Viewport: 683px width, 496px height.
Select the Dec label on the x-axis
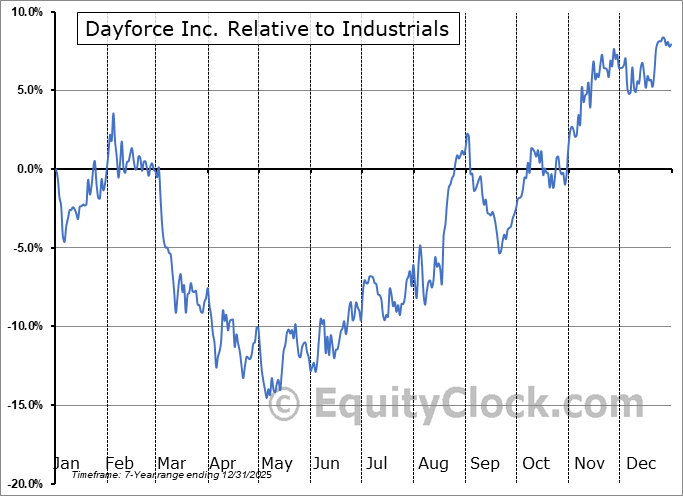[639, 463]
